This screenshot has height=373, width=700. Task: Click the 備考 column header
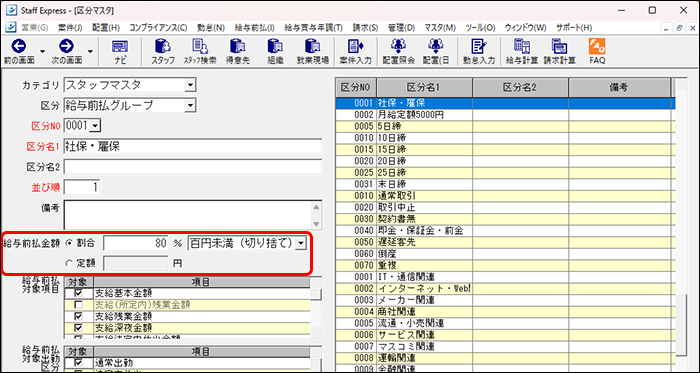(x=619, y=87)
